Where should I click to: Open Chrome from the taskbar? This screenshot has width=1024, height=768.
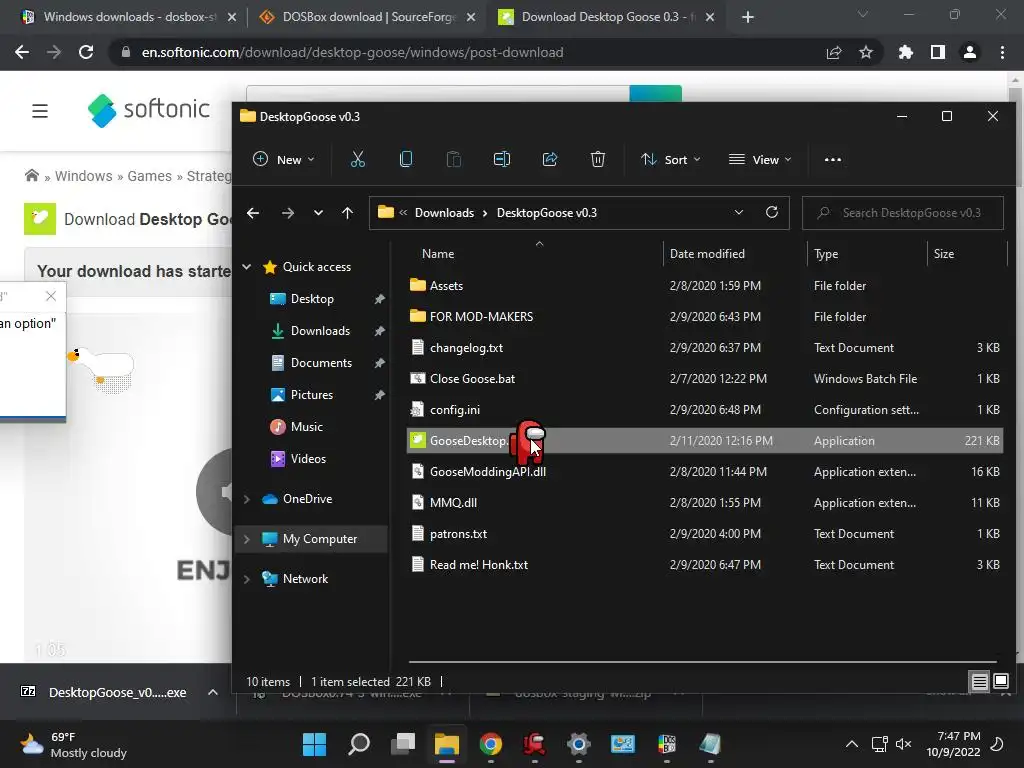(490, 744)
